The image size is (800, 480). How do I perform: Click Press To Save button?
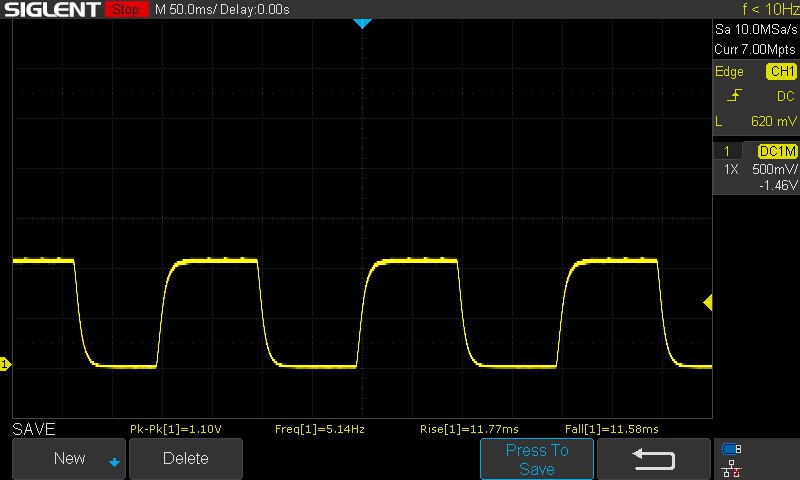click(537, 459)
